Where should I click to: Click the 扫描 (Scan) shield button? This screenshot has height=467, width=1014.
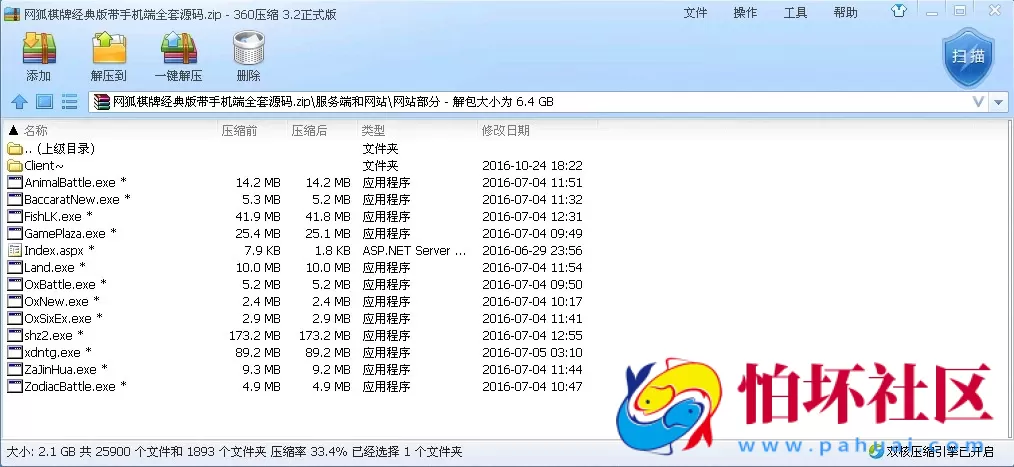pos(968,57)
